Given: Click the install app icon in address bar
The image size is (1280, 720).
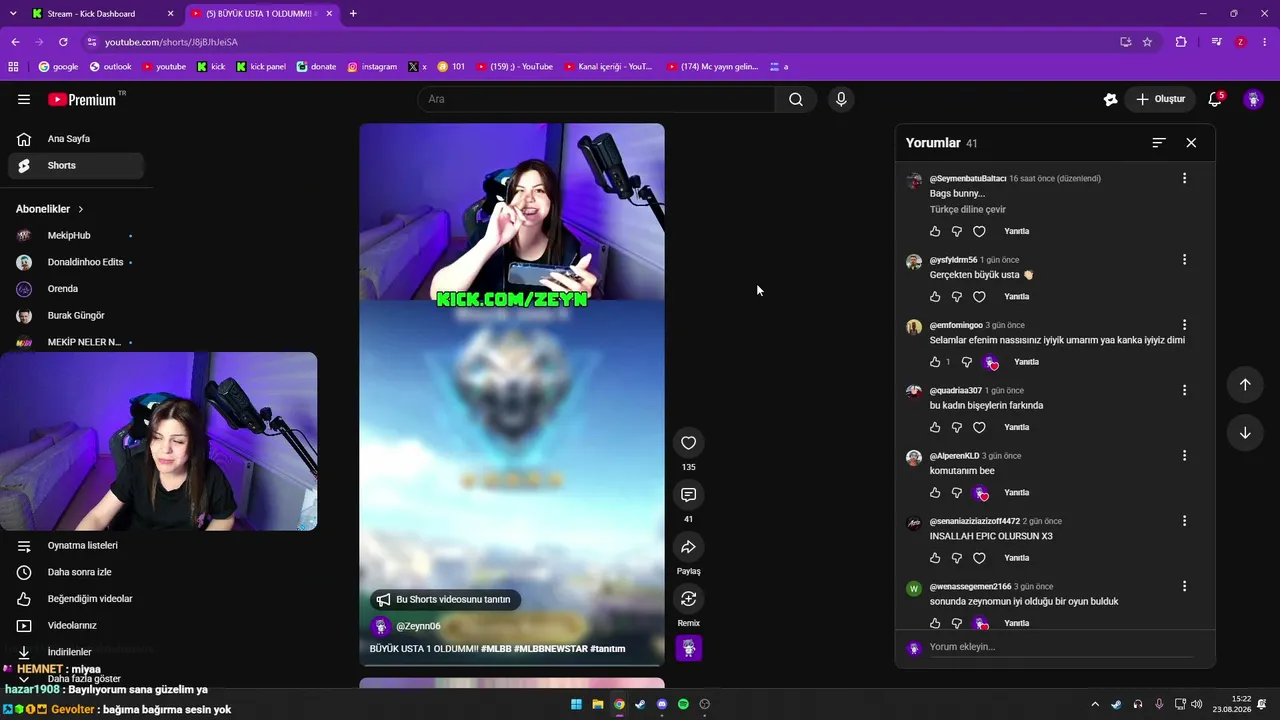Looking at the screenshot, I should [x=1125, y=42].
